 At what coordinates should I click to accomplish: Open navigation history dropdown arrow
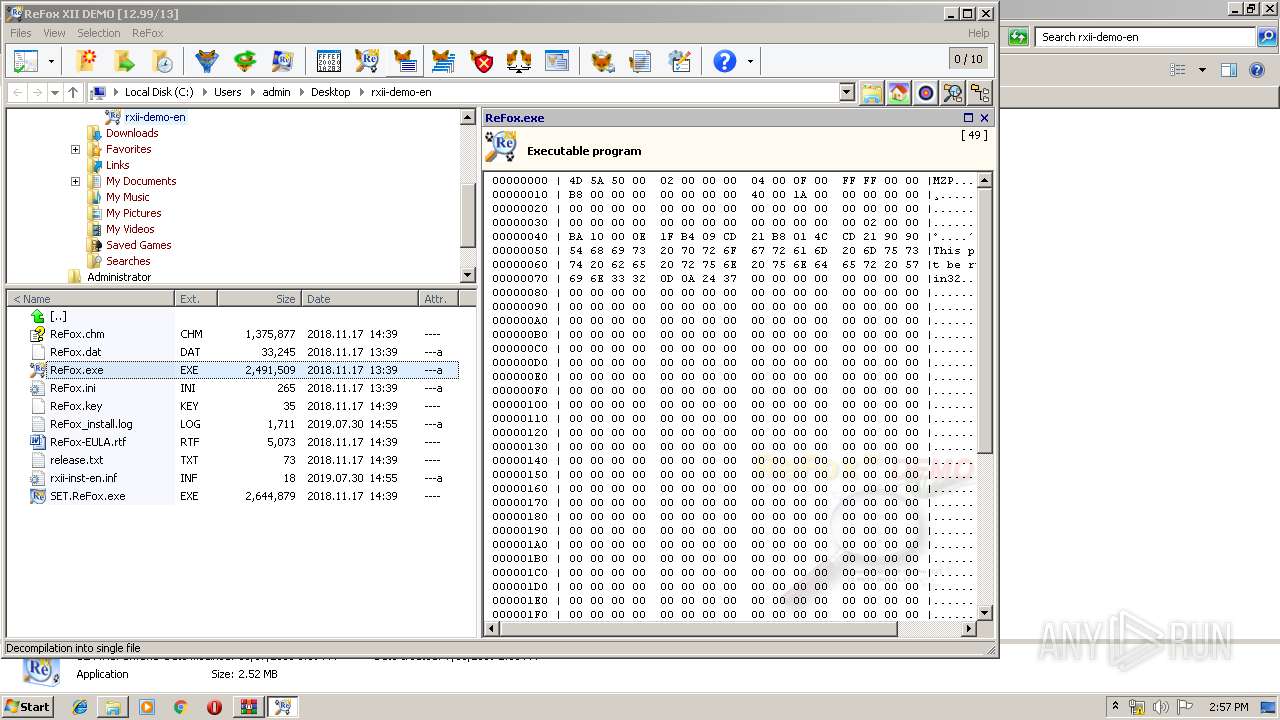55,92
